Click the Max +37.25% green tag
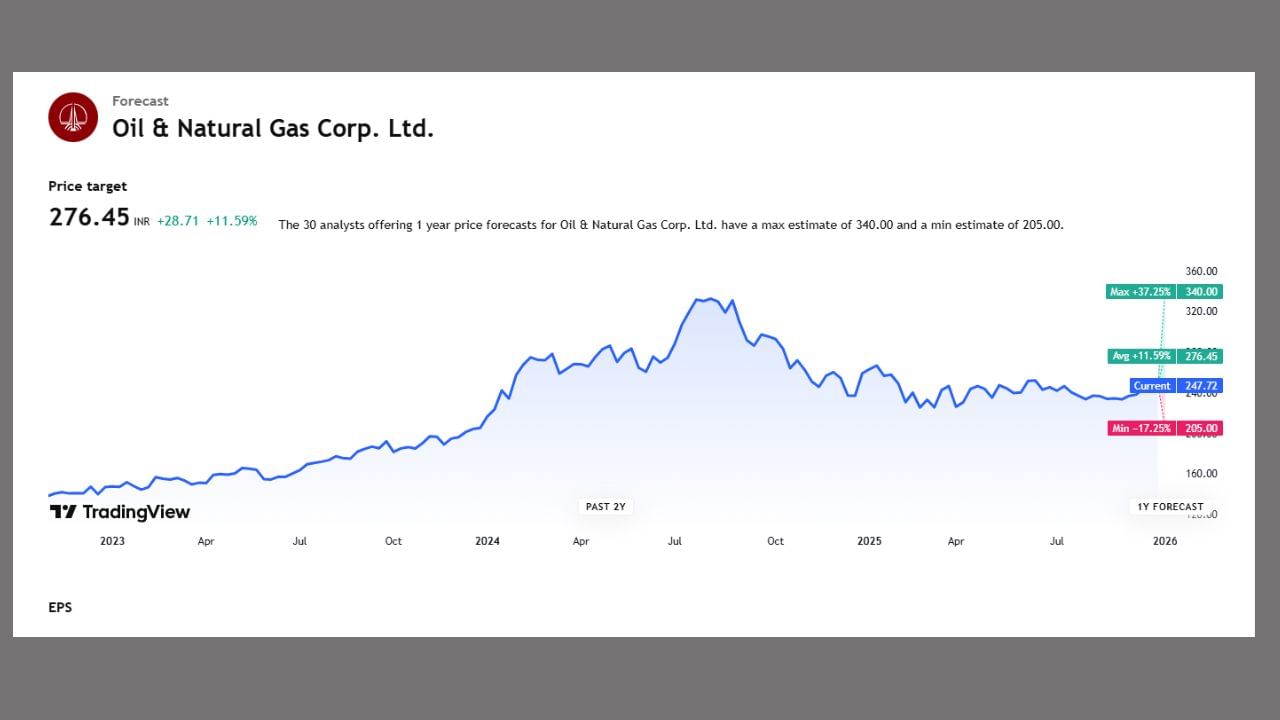Image resolution: width=1280 pixels, height=720 pixels. click(x=1139, y=292)
